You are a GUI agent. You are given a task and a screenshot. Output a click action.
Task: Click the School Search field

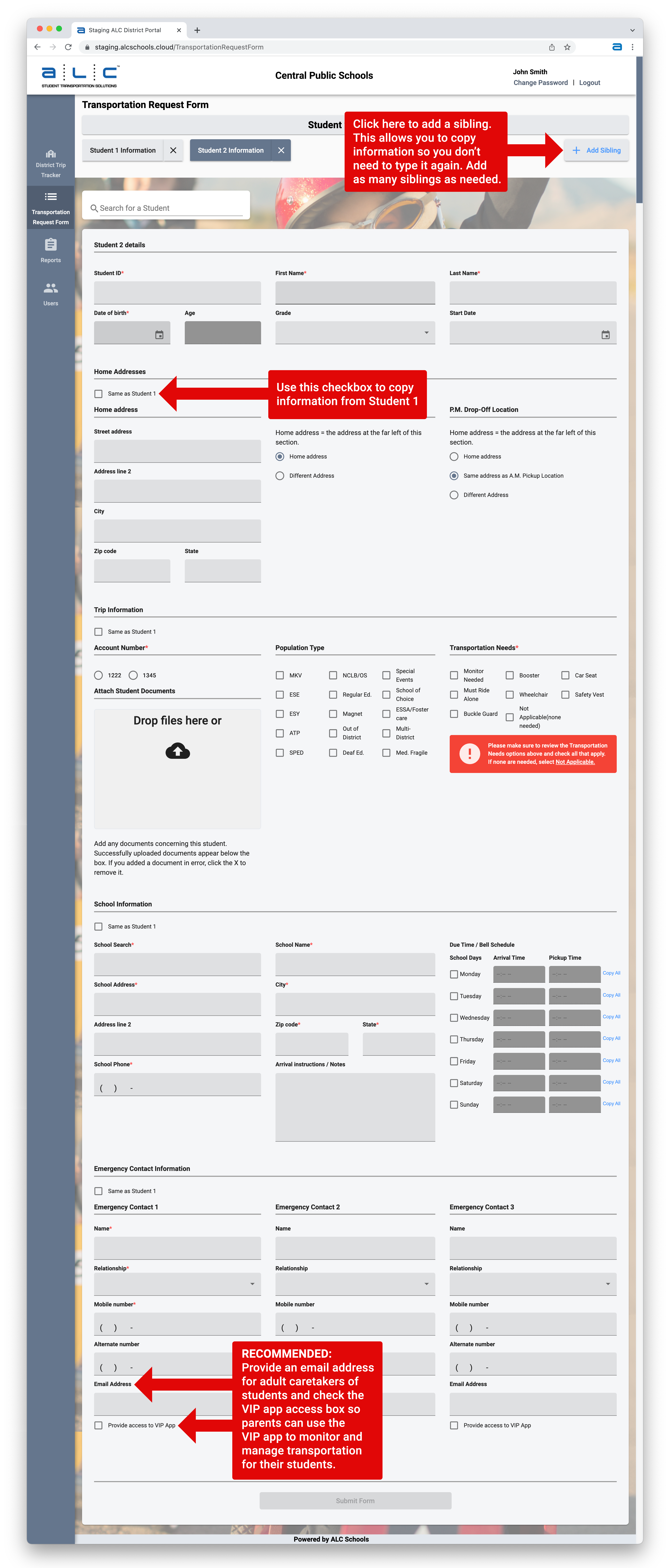coord(178,965)
